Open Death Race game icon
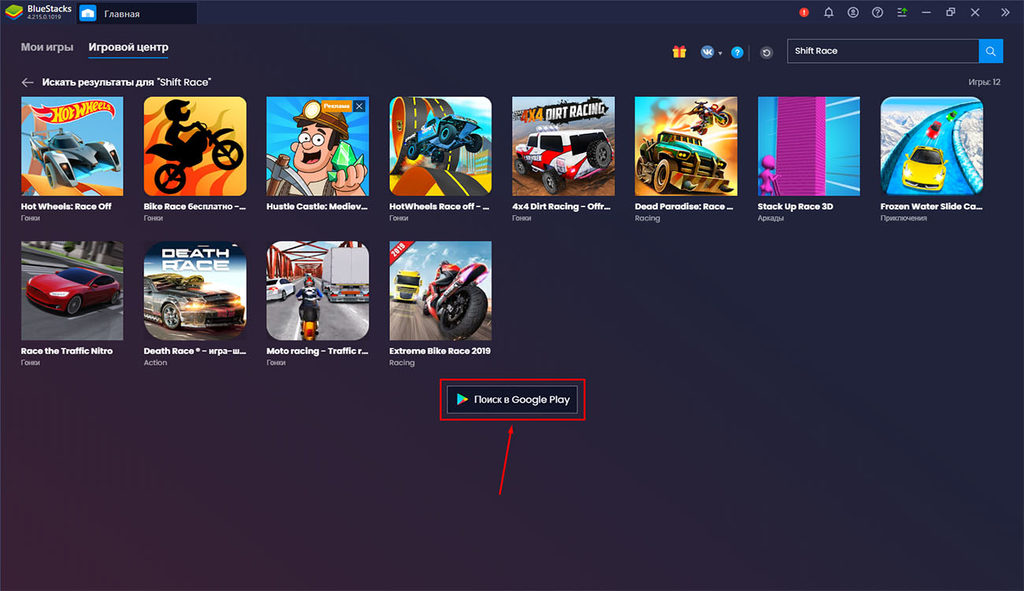The width and height of the screenshot is (1024, 591). click(x=195, y=291)
